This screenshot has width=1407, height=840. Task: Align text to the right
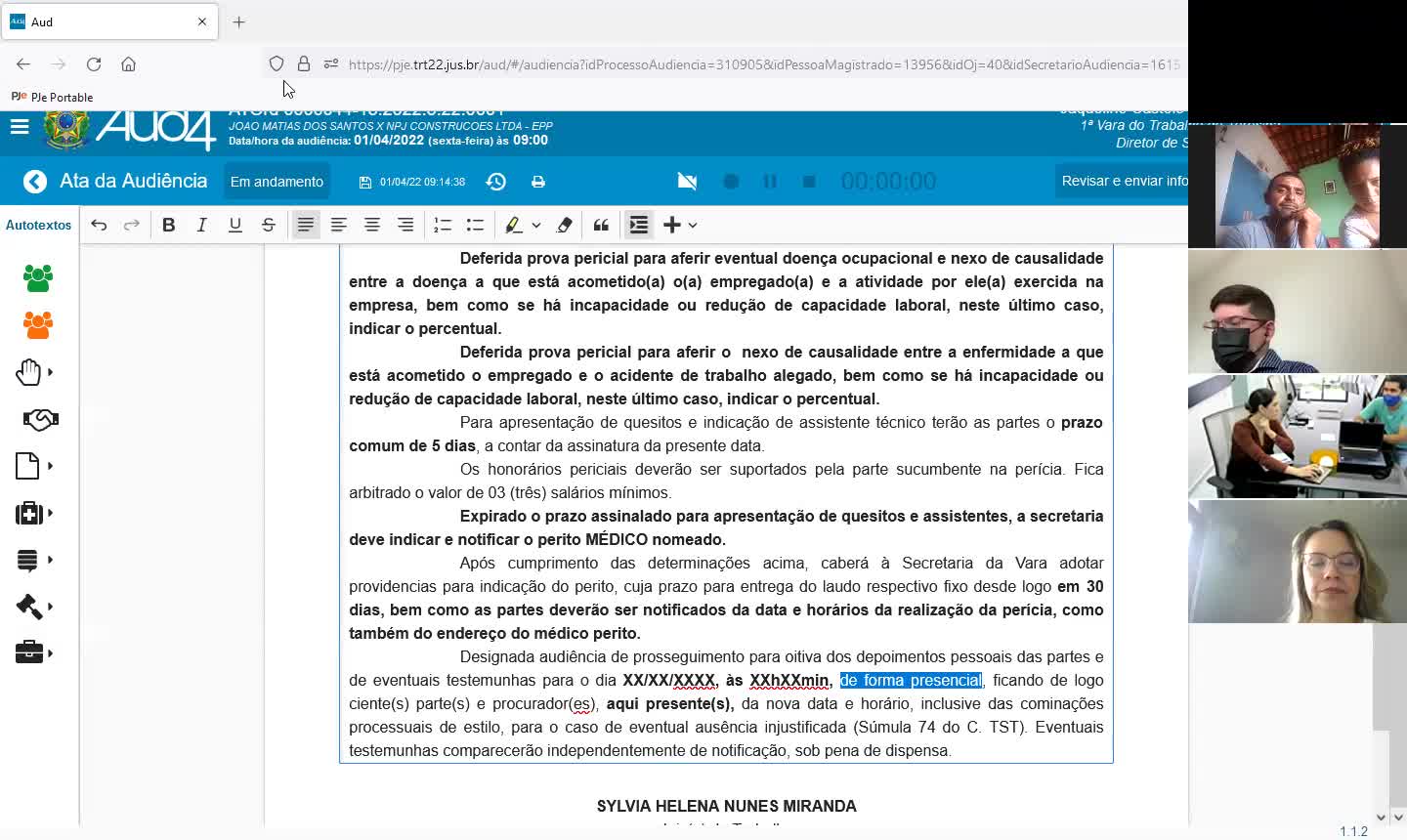405,225
